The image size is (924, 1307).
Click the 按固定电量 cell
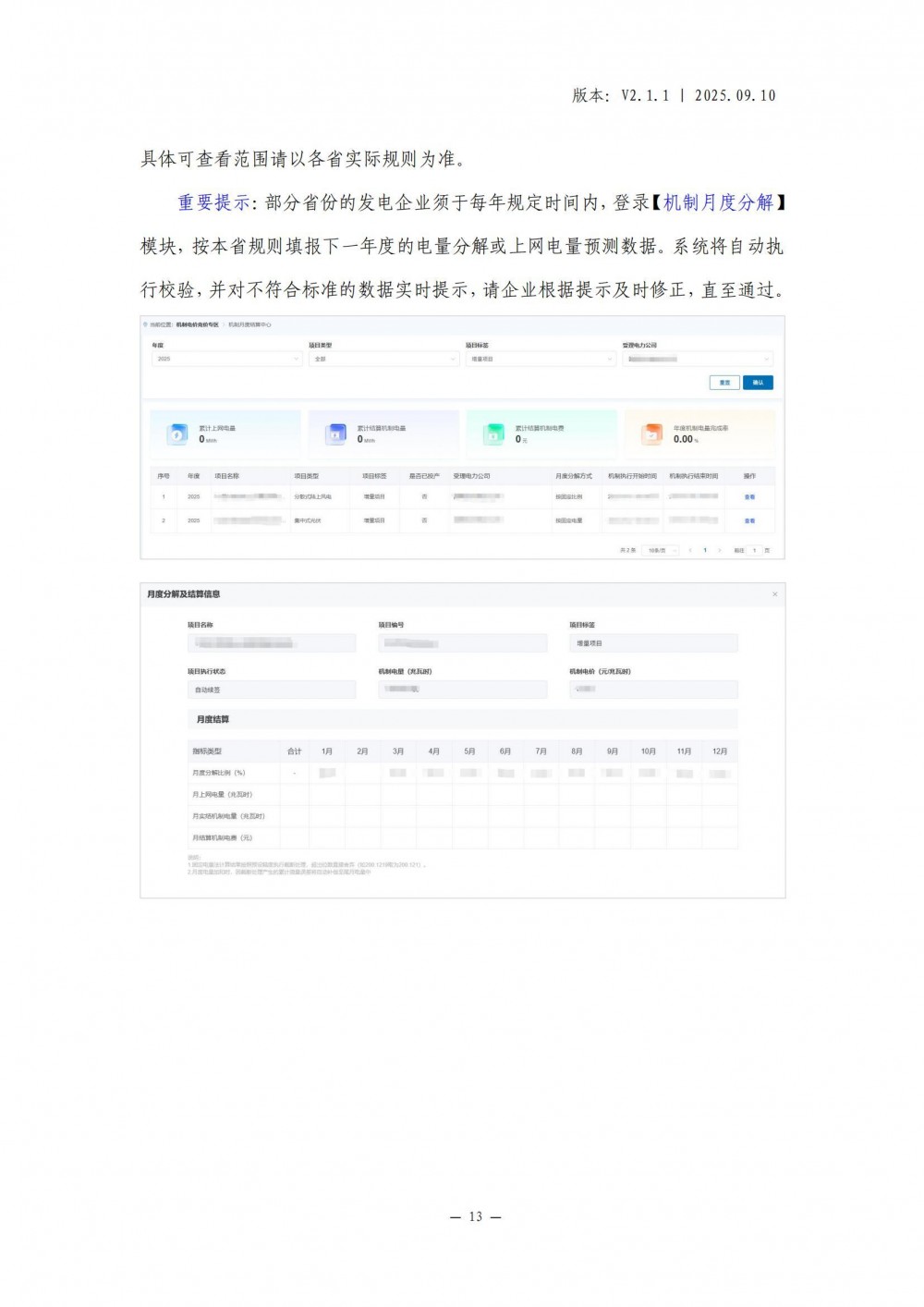[x=568, y=521]
